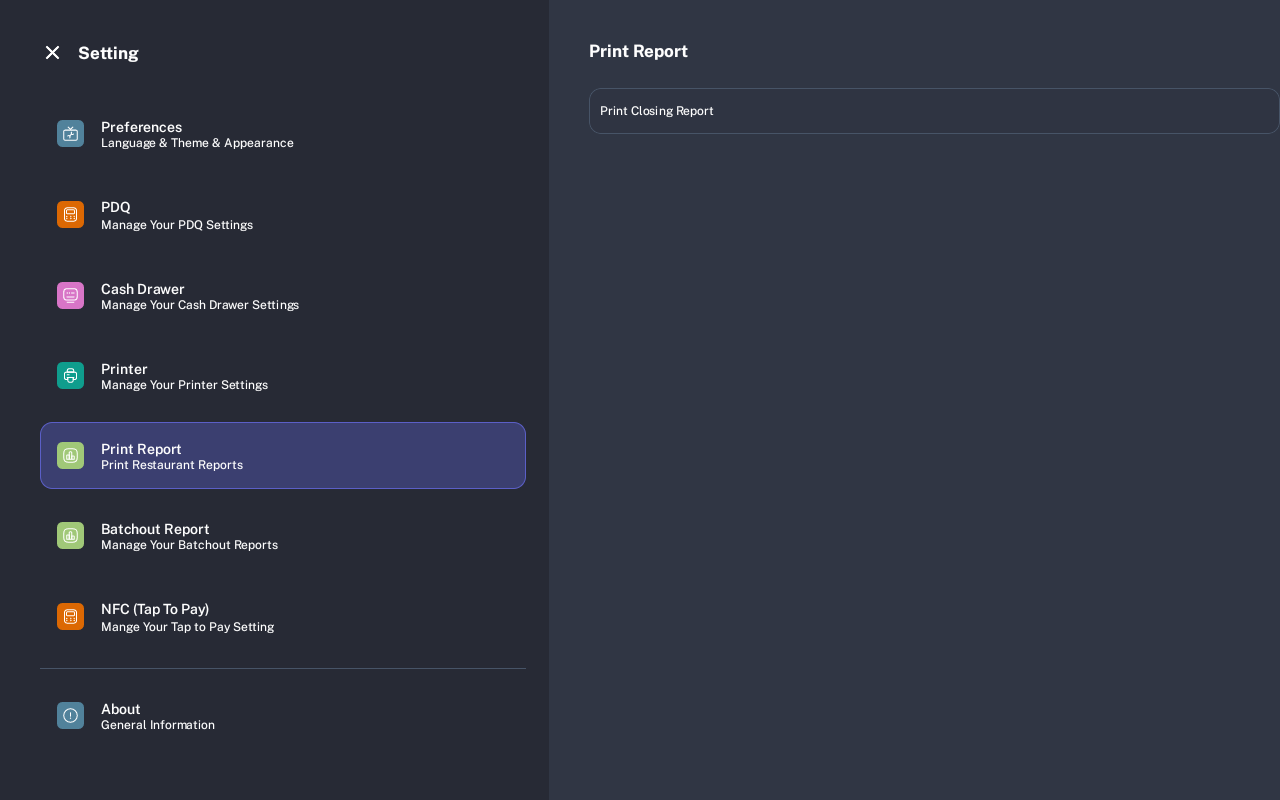Select Cash Drawer menu item
The width and height of the screenshot is (1280, 800).
(x=283, y=295)
